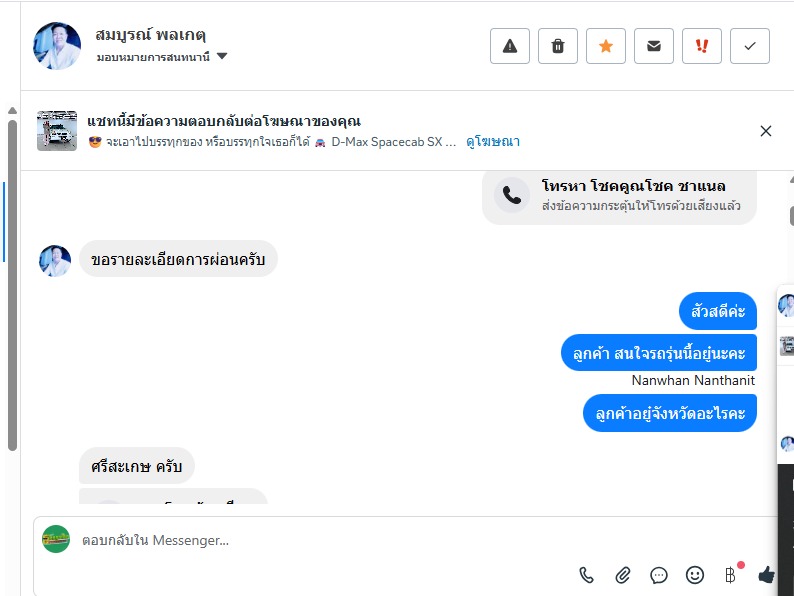The width and height of the screenshot is (794, 596).
Task: Delete conversation with the trash icon
Action: pos(558,46)
